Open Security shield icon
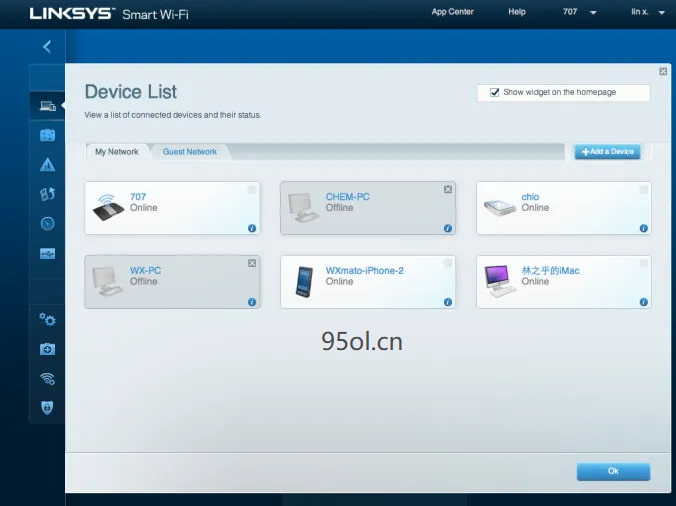The height and width of the screenshot is (506, 676). click(x=47, y=408)
